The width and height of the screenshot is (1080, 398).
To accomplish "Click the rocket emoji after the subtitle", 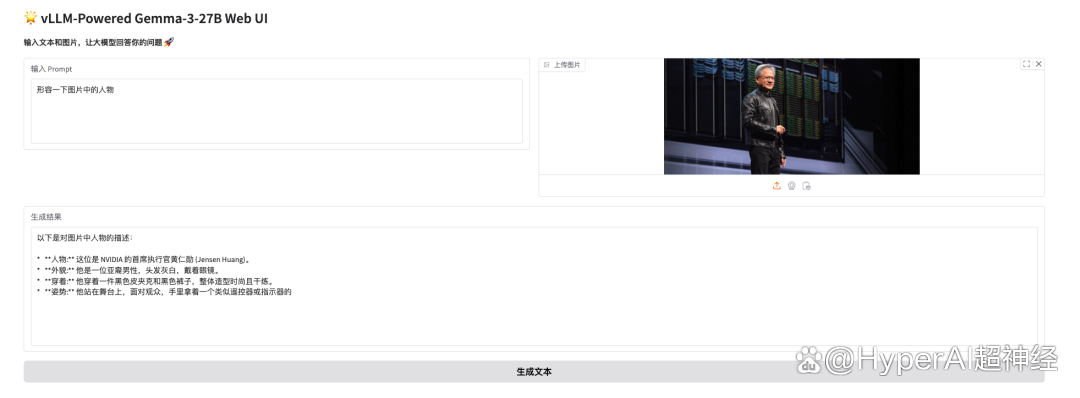I will tap(169, 42).
